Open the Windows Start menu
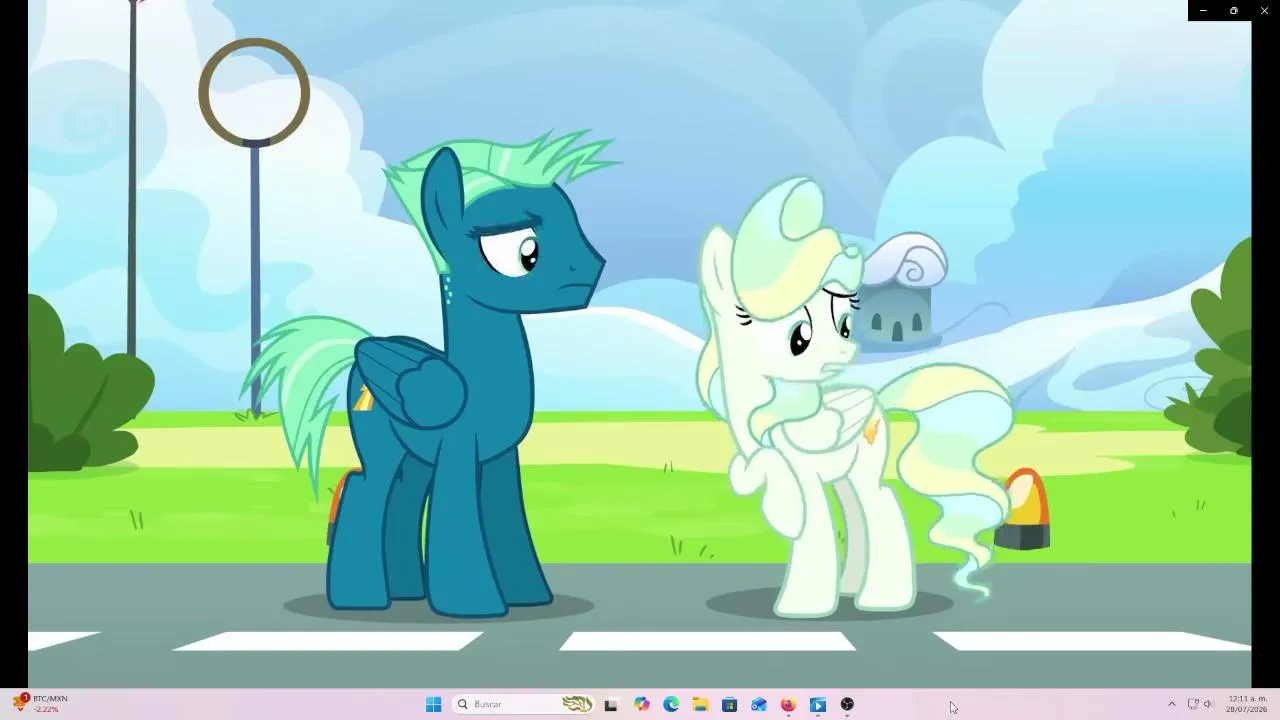This screenshot has width=1280, height=720. point(433,705)
